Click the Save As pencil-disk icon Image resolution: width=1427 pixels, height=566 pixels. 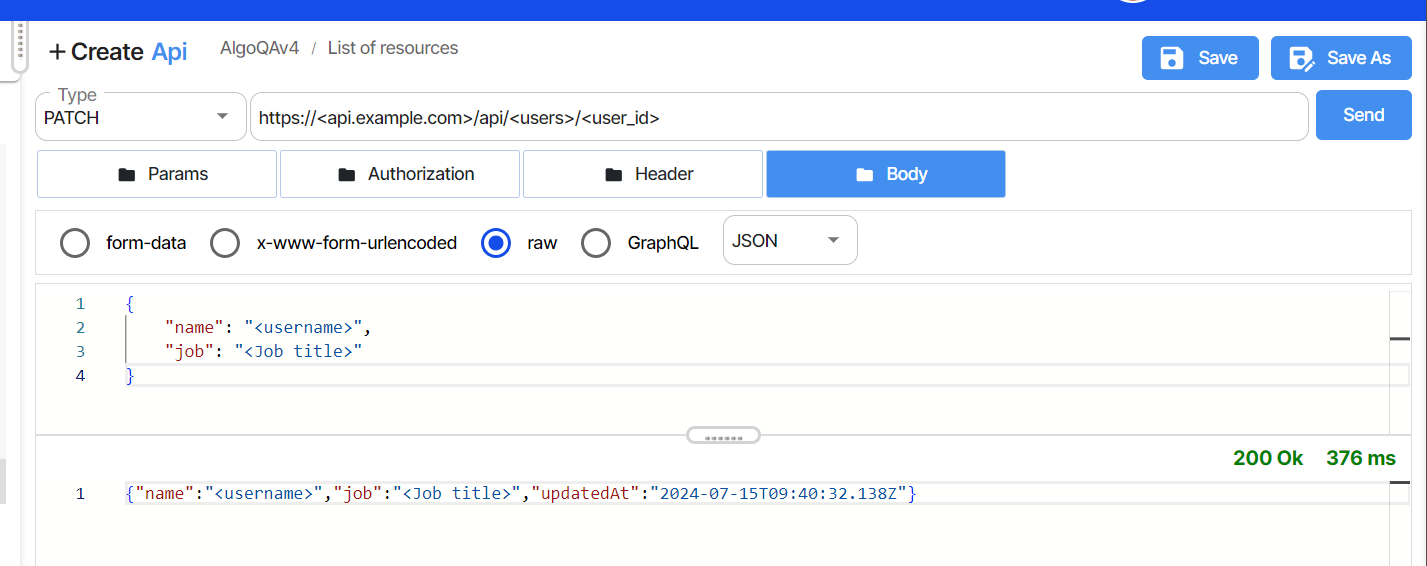pyautogui.click(x=1302, y=58)
